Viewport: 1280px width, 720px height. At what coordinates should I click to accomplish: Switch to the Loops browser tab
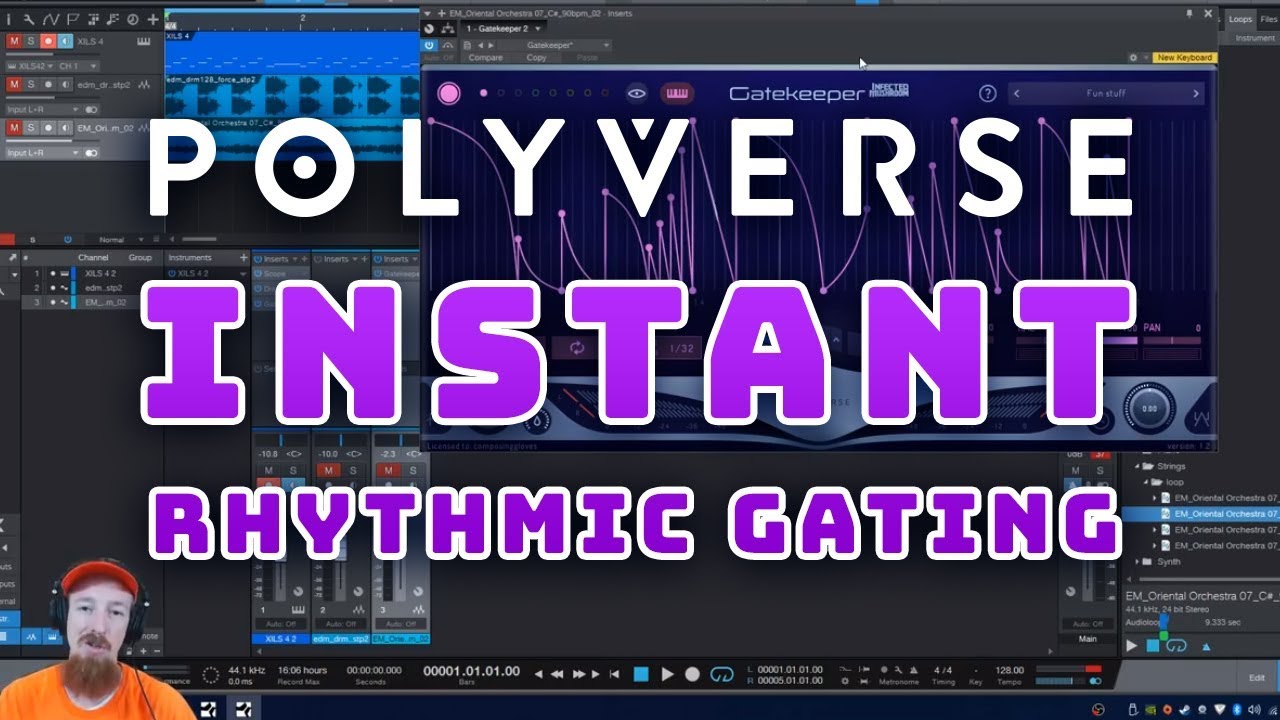[1240, 19]
